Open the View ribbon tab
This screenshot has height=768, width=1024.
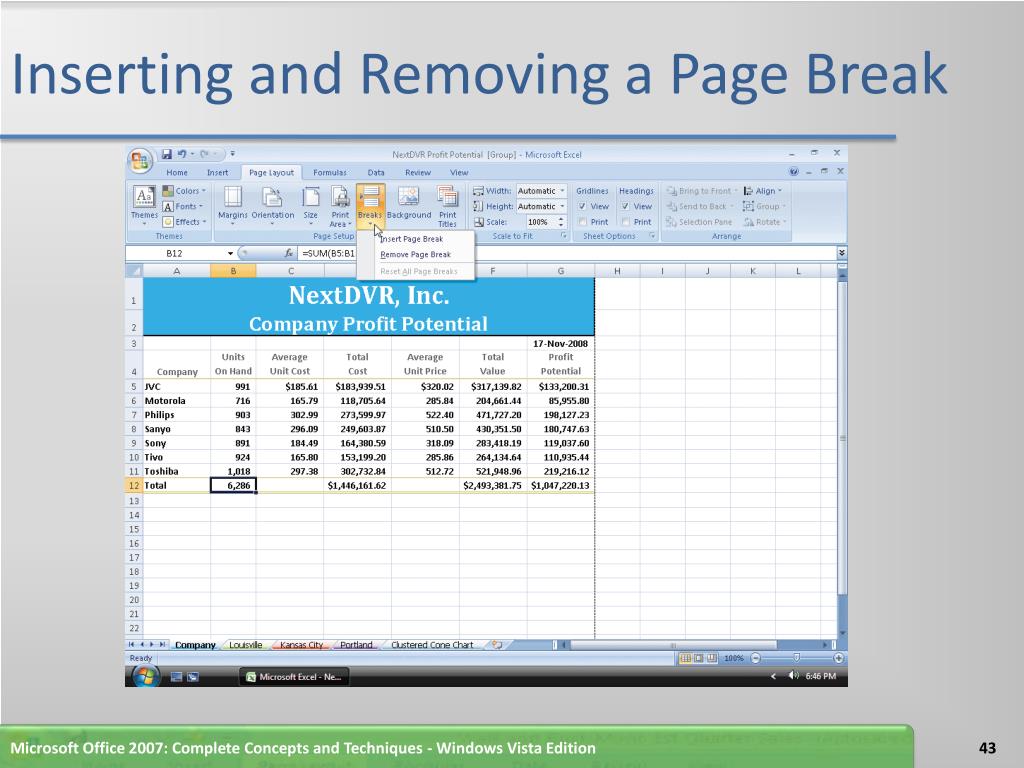pyautogui.click(x=459, y=172)
